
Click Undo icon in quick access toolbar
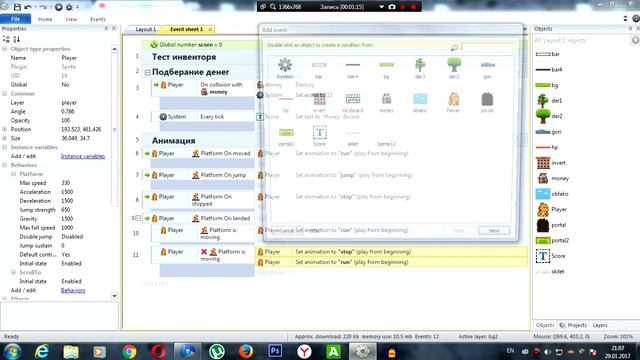(x=28, y=7)
